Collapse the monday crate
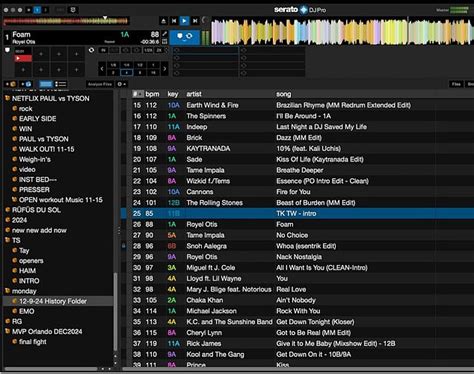This screenshot has width=474, height=374. coord(7,291)
